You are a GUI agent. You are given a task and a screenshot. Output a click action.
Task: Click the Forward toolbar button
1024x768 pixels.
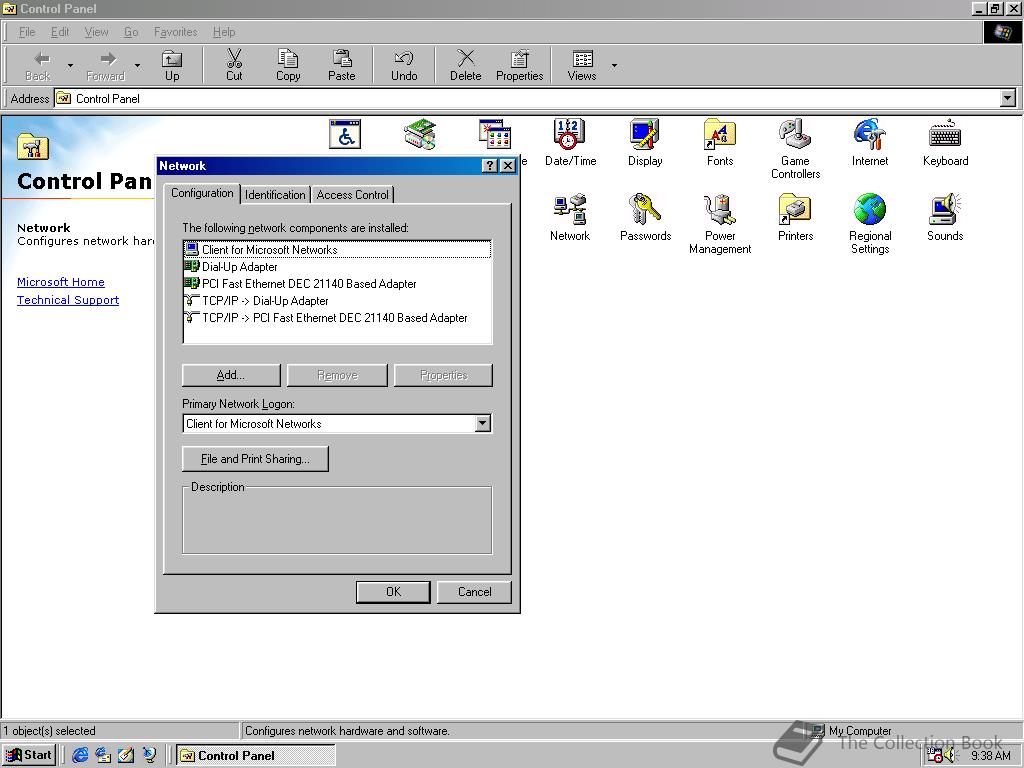coord(105,65)
